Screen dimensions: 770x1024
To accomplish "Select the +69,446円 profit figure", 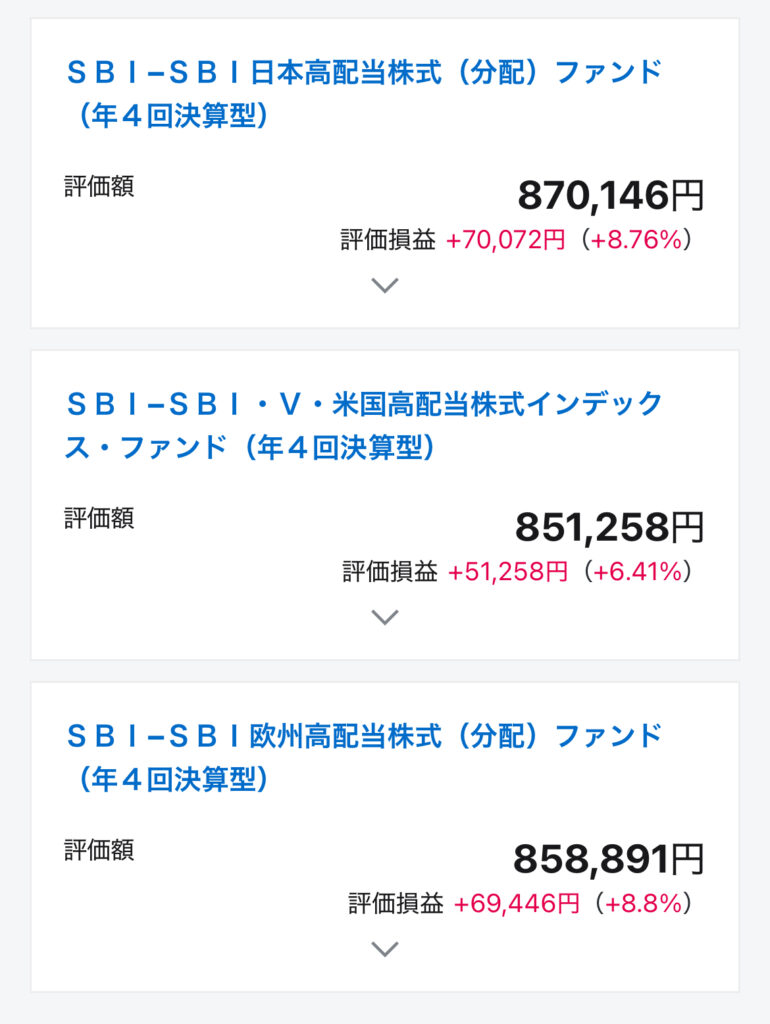I will 517,903.
